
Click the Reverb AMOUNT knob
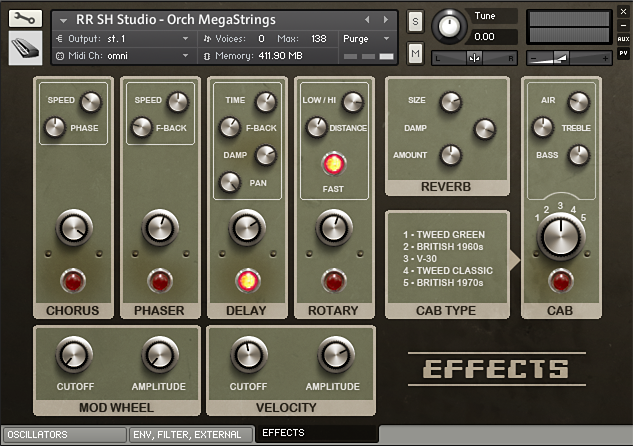pyautogui.click(x=451, y=155)
